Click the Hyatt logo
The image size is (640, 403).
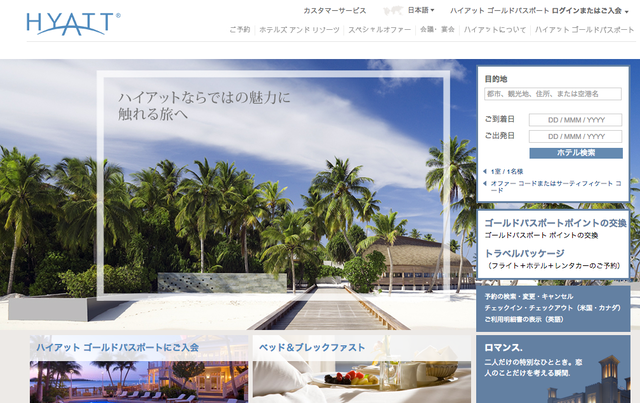coord(73,24)
